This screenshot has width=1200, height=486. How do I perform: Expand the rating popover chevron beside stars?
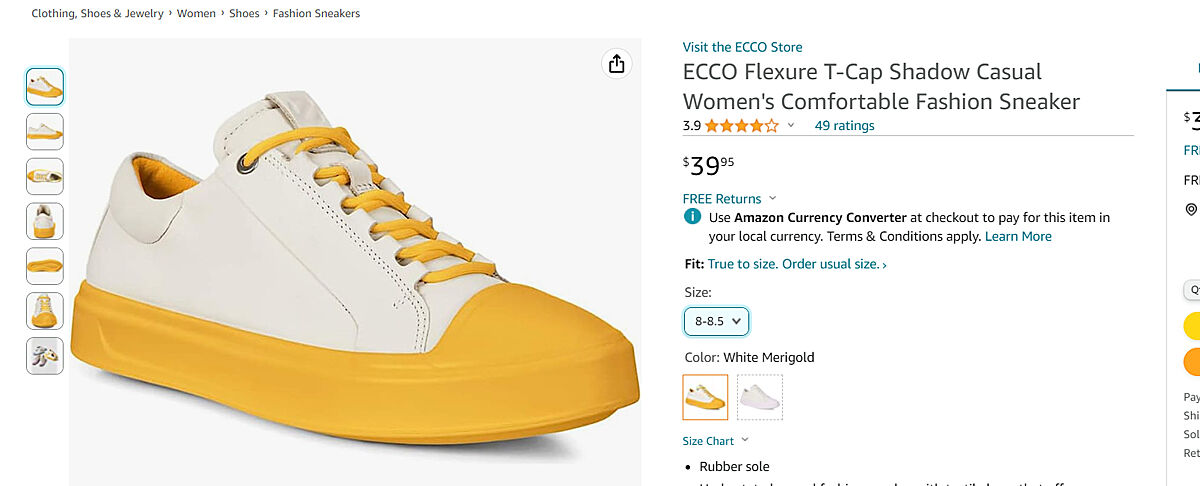coord(791,126)
